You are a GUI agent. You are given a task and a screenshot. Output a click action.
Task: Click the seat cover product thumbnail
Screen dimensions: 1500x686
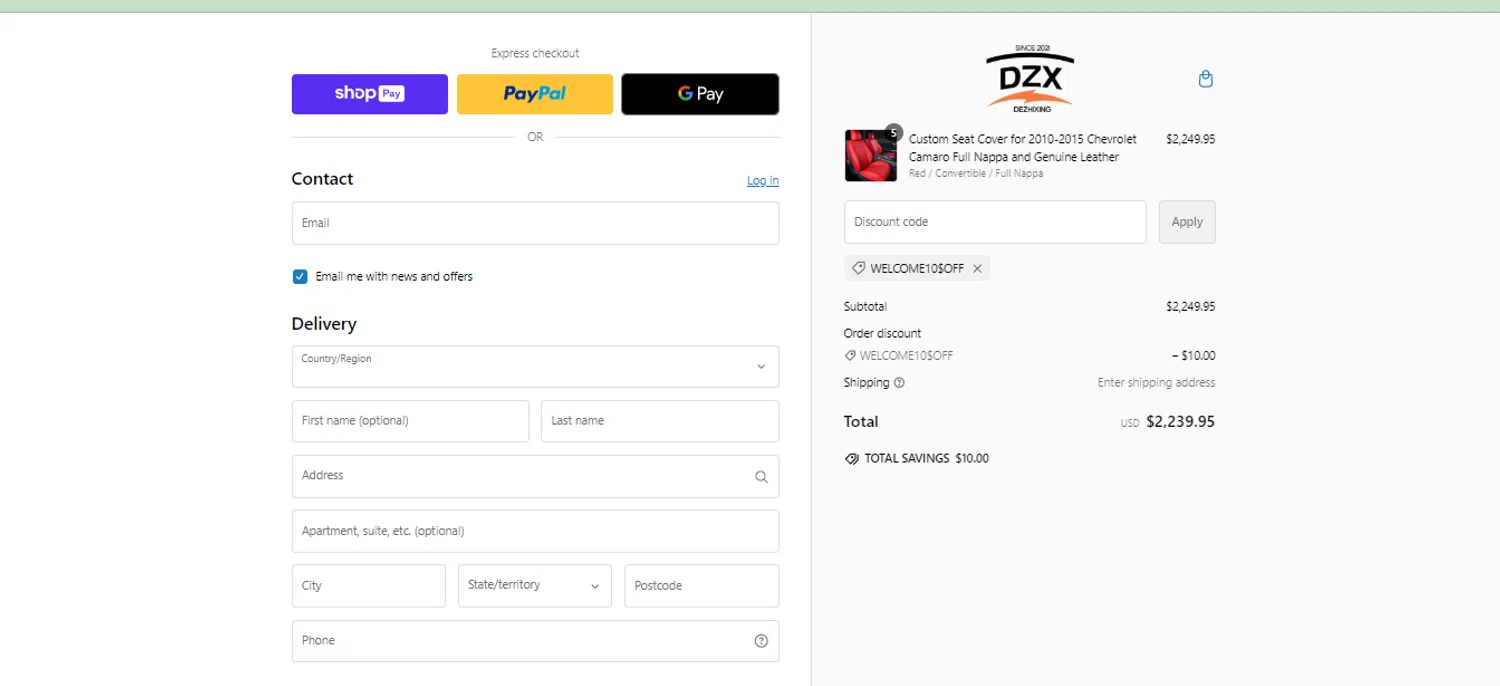coord(870,156)
